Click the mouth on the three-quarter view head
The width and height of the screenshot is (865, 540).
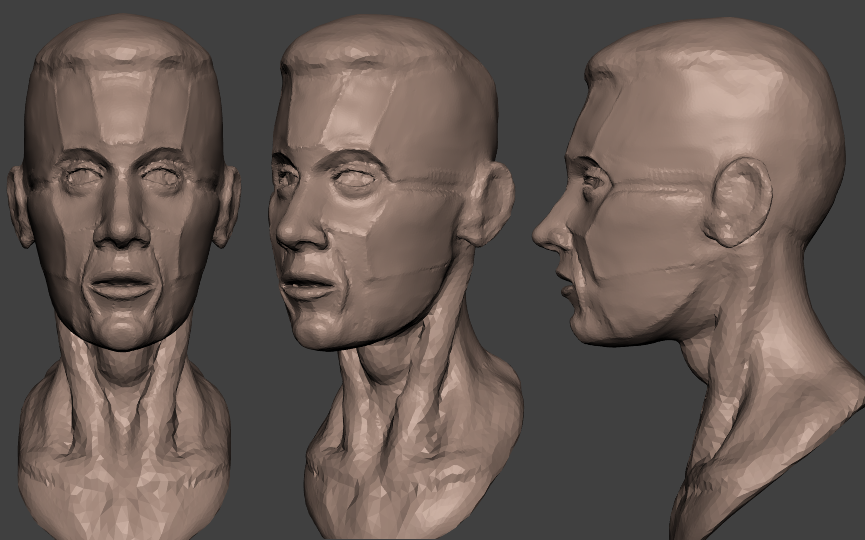pyautogui.click(x=308, y=285)
